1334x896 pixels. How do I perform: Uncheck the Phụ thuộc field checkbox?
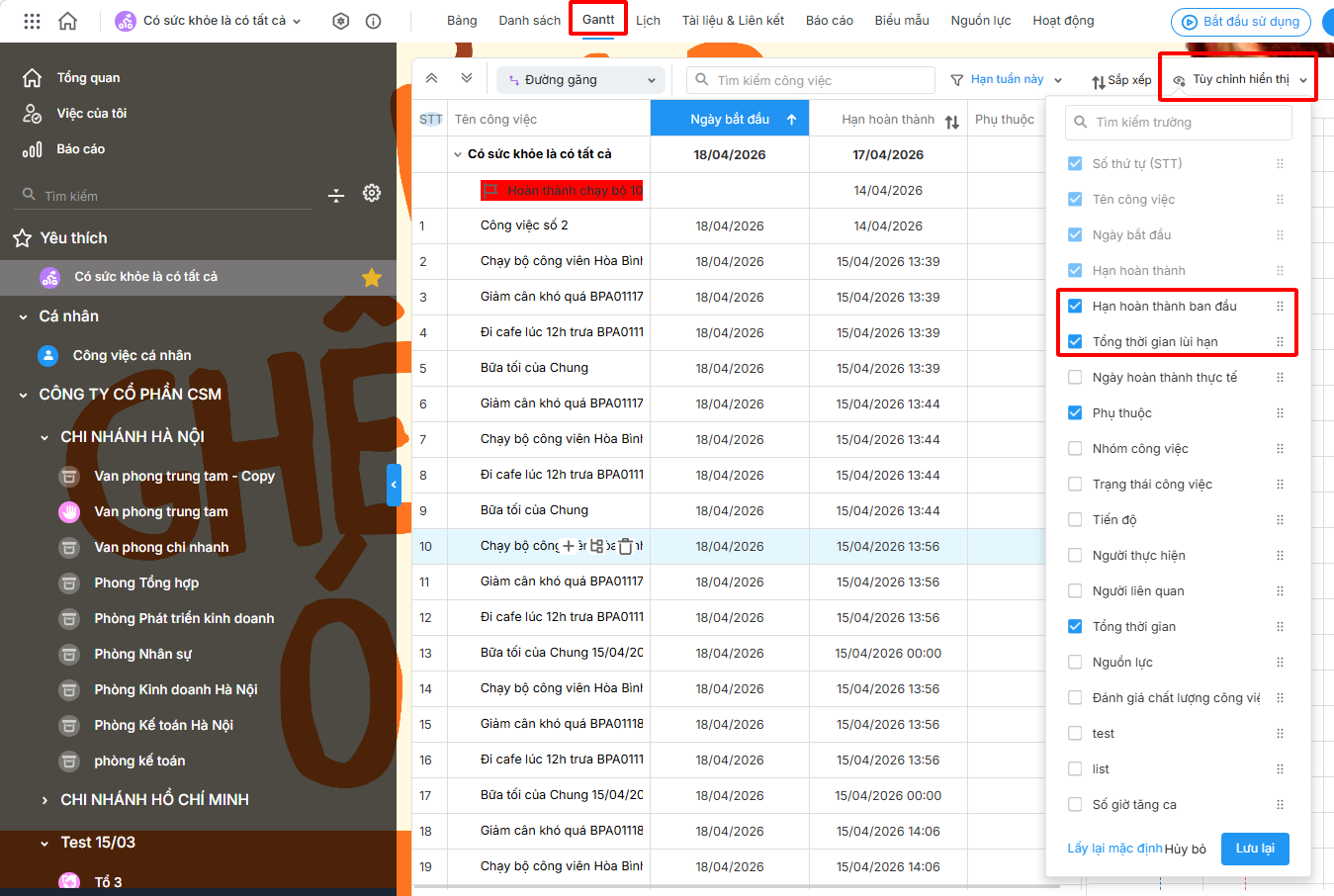pyautogui.click(x=1075, y=413)
